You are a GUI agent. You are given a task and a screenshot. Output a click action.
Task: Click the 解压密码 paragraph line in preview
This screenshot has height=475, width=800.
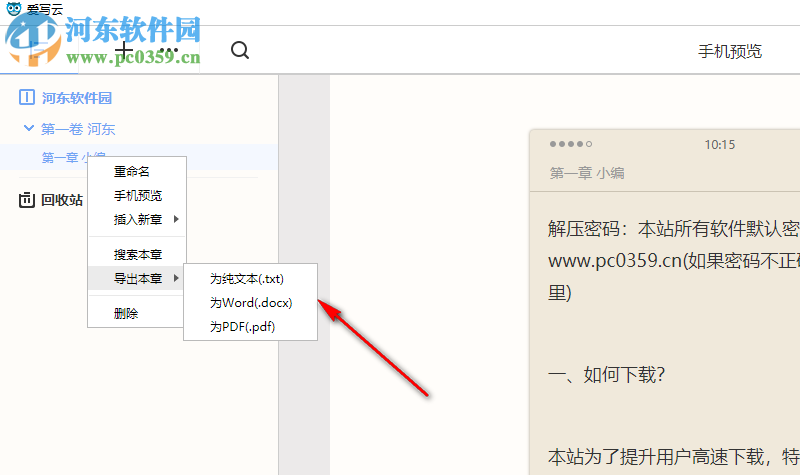(673, 229)
